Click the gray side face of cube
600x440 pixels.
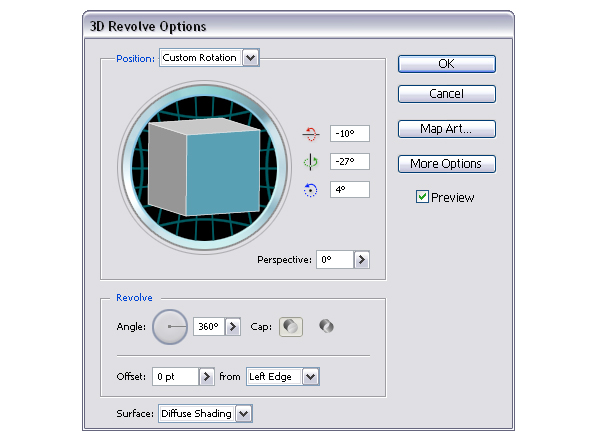(x=167, y=166)
